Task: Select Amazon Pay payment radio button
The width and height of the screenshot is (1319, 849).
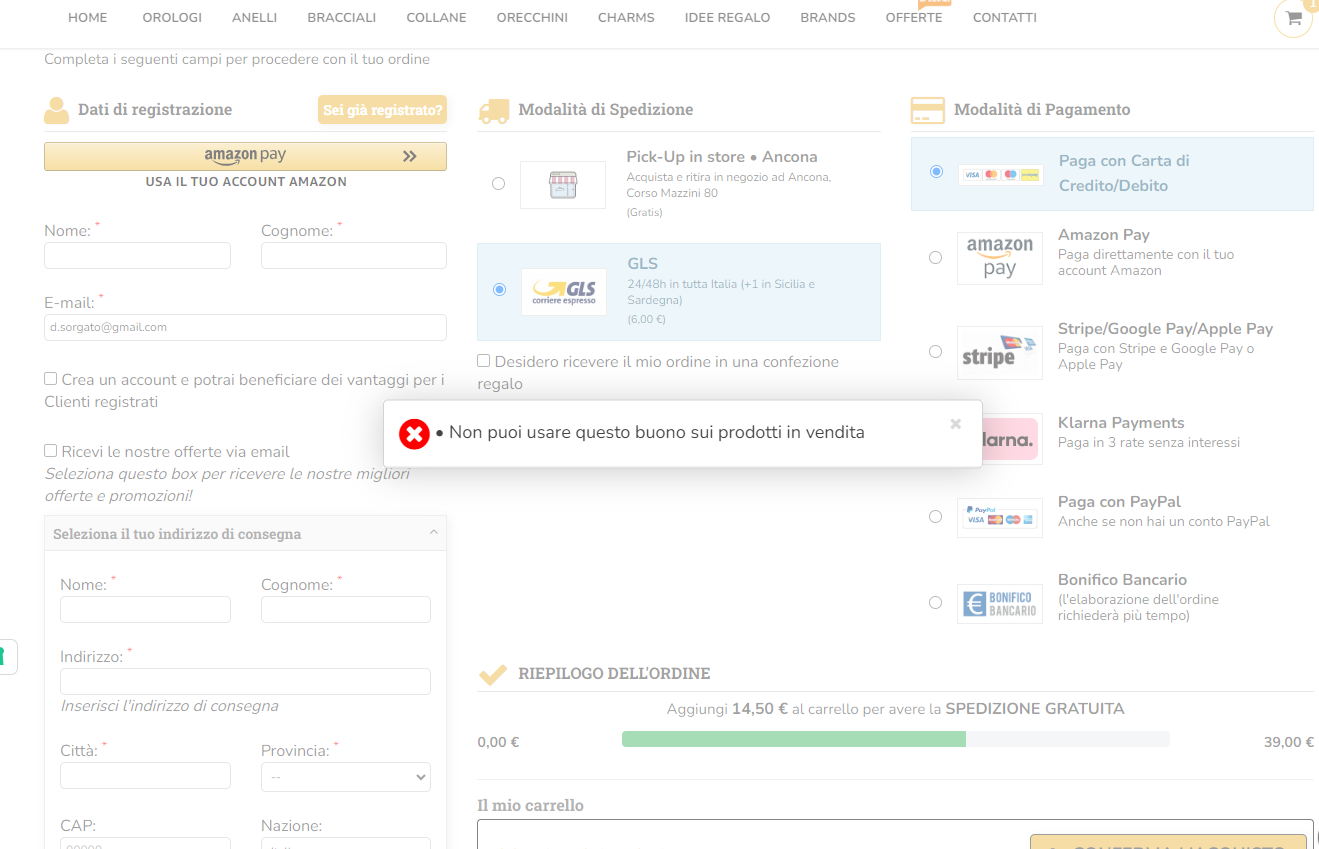Action: pos(935,258)
